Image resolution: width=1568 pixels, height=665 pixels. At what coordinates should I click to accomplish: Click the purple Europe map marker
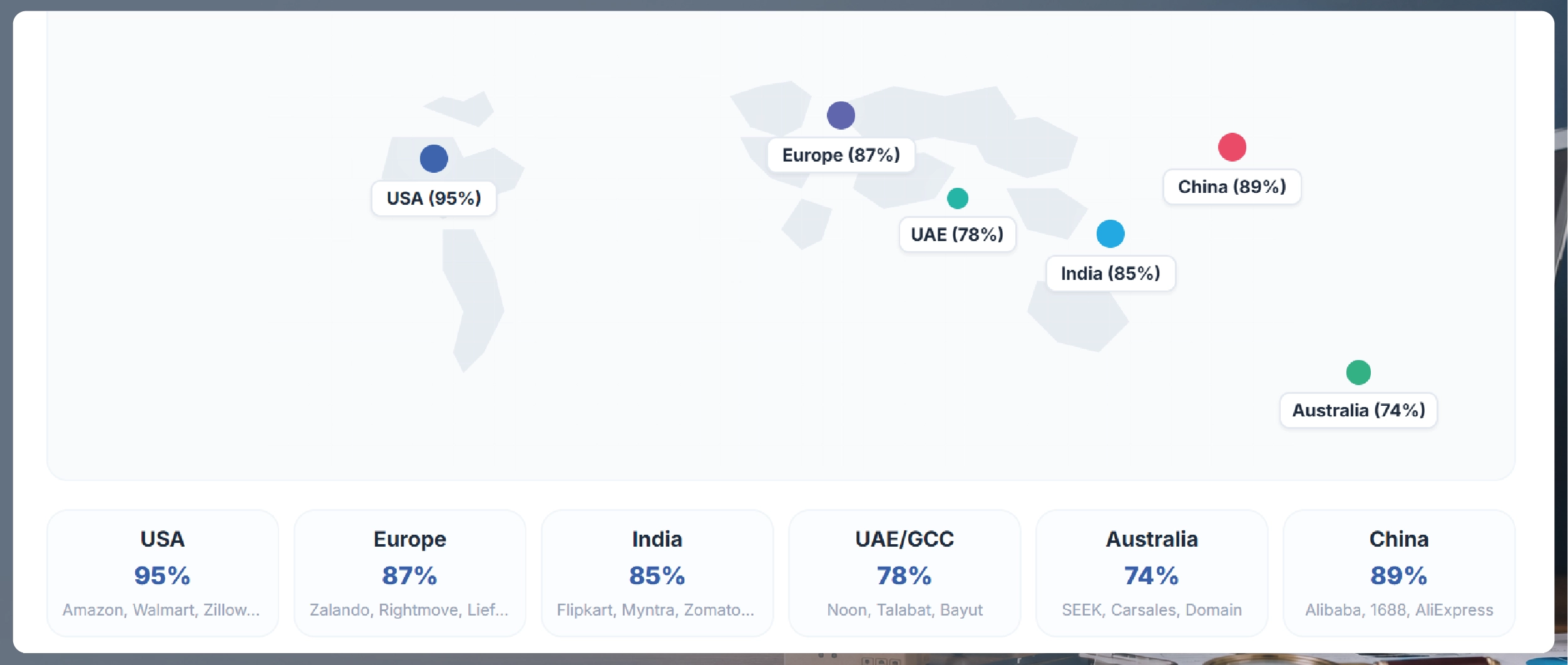click(x=841, y=115)
